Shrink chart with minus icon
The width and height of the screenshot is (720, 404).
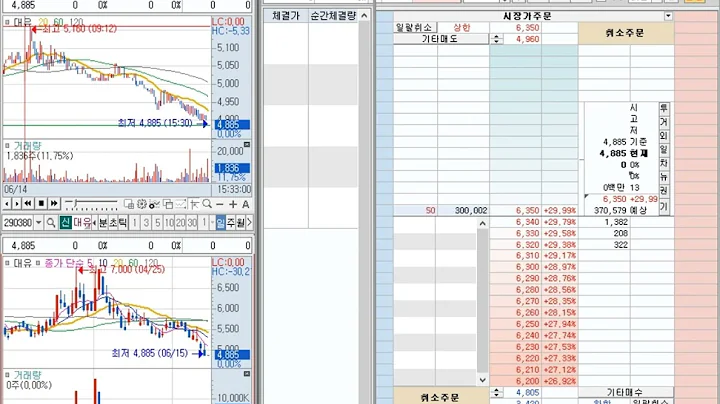[220, 204]
